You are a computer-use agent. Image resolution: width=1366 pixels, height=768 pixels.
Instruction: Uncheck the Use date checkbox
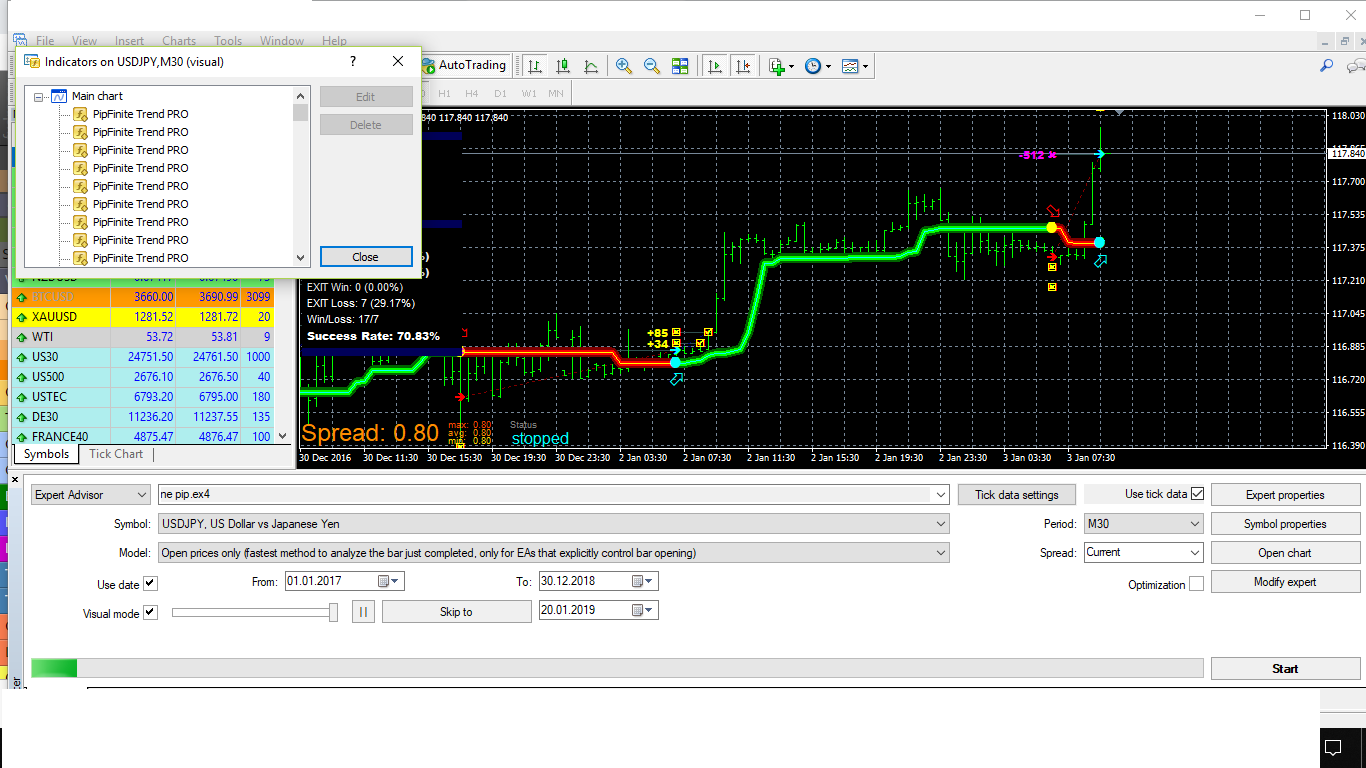(150, 584)
